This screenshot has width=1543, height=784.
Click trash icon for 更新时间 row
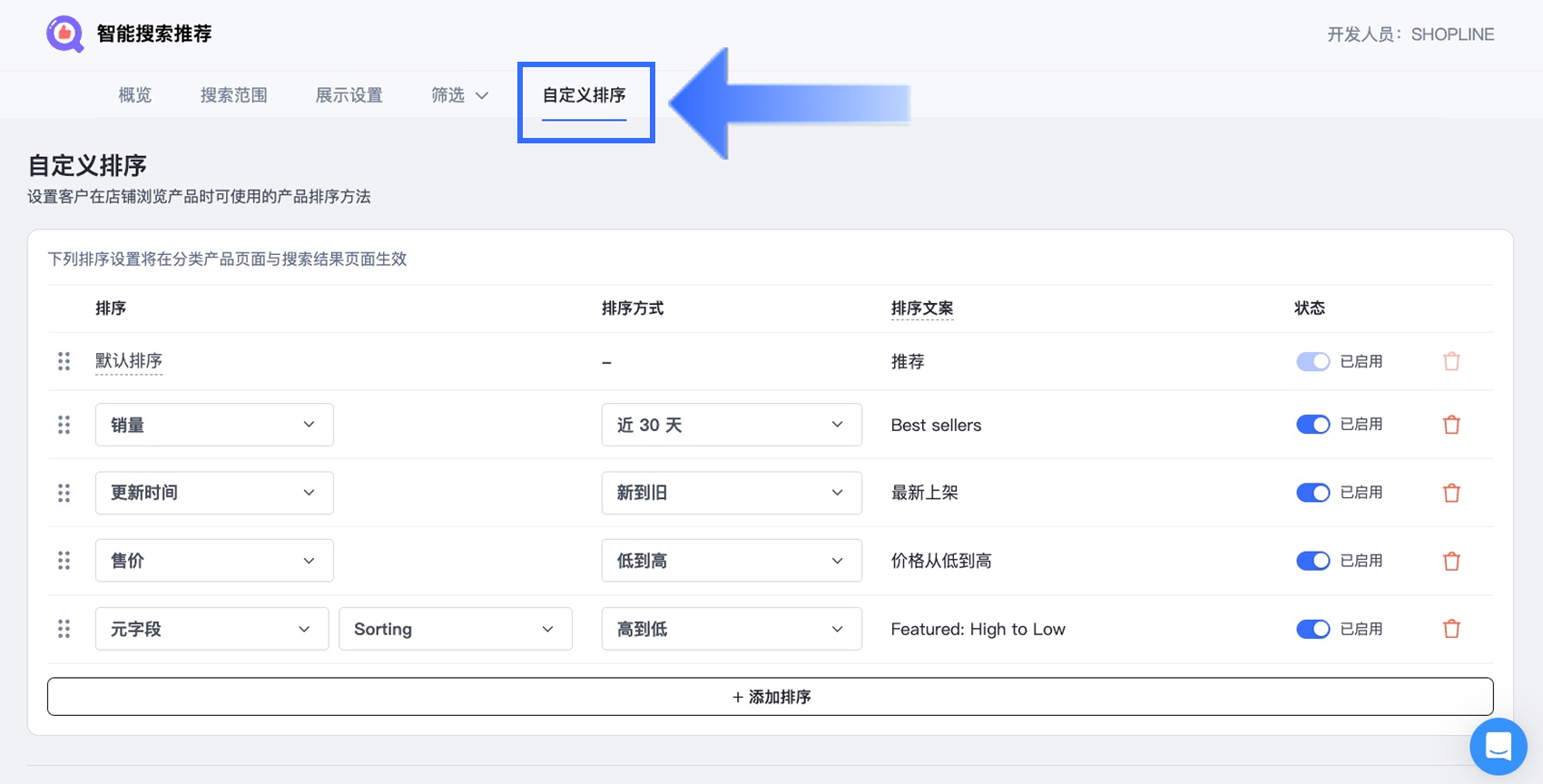pyautogui.click(x=1451, y=493)
